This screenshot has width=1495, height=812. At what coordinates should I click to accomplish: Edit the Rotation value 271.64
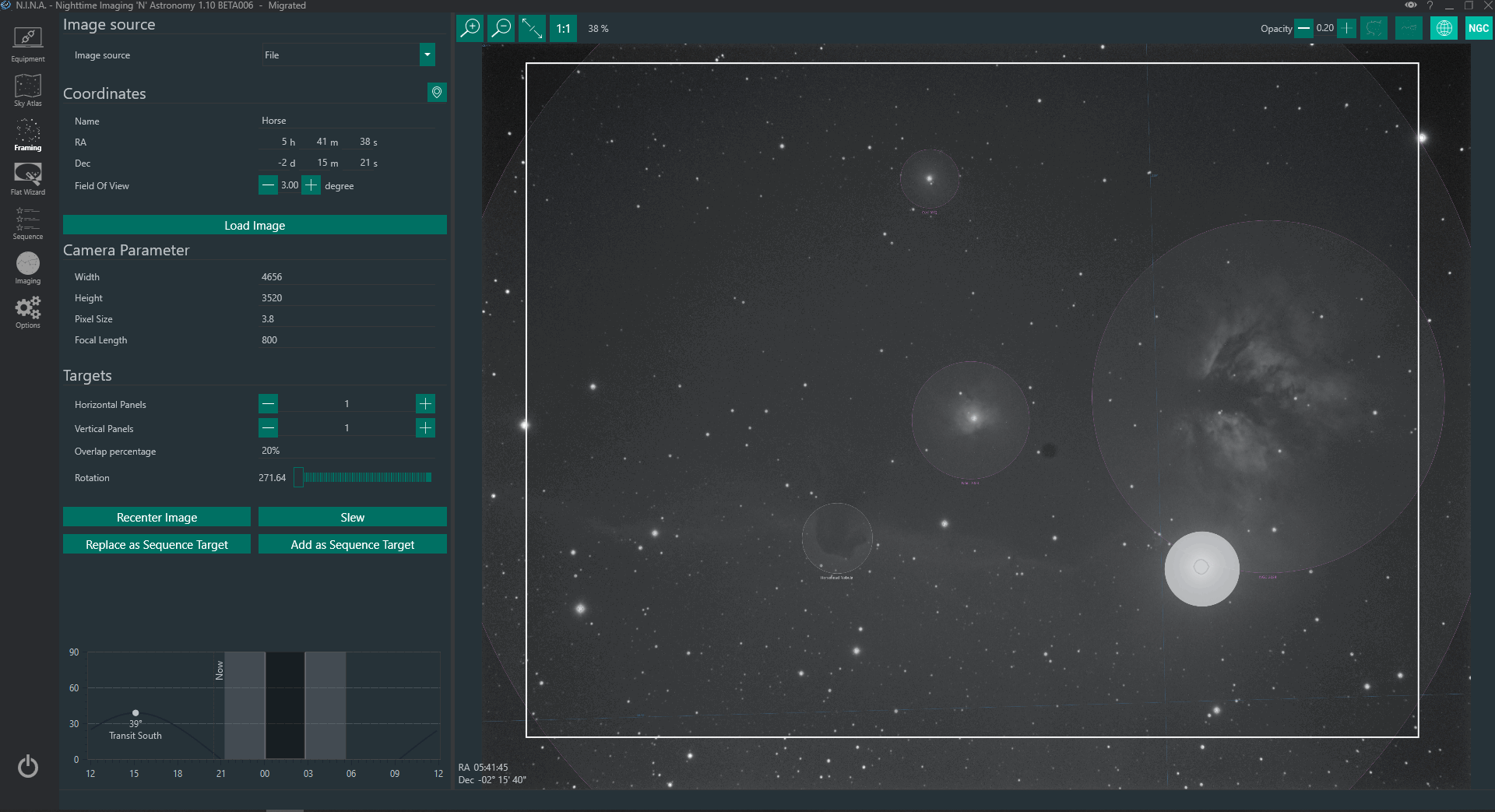(273, 477)
